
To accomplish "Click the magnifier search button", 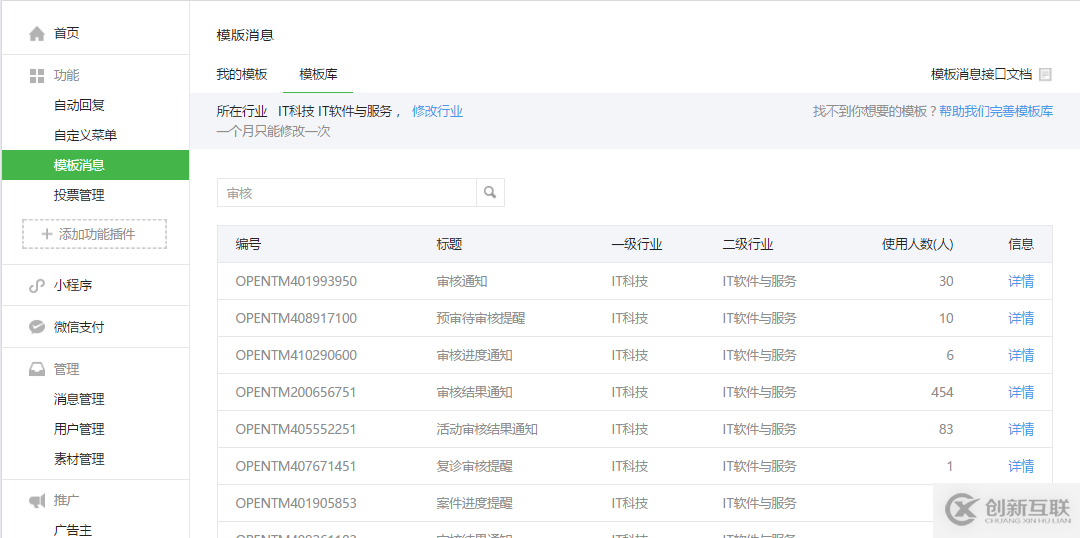I will coord(490,193).
